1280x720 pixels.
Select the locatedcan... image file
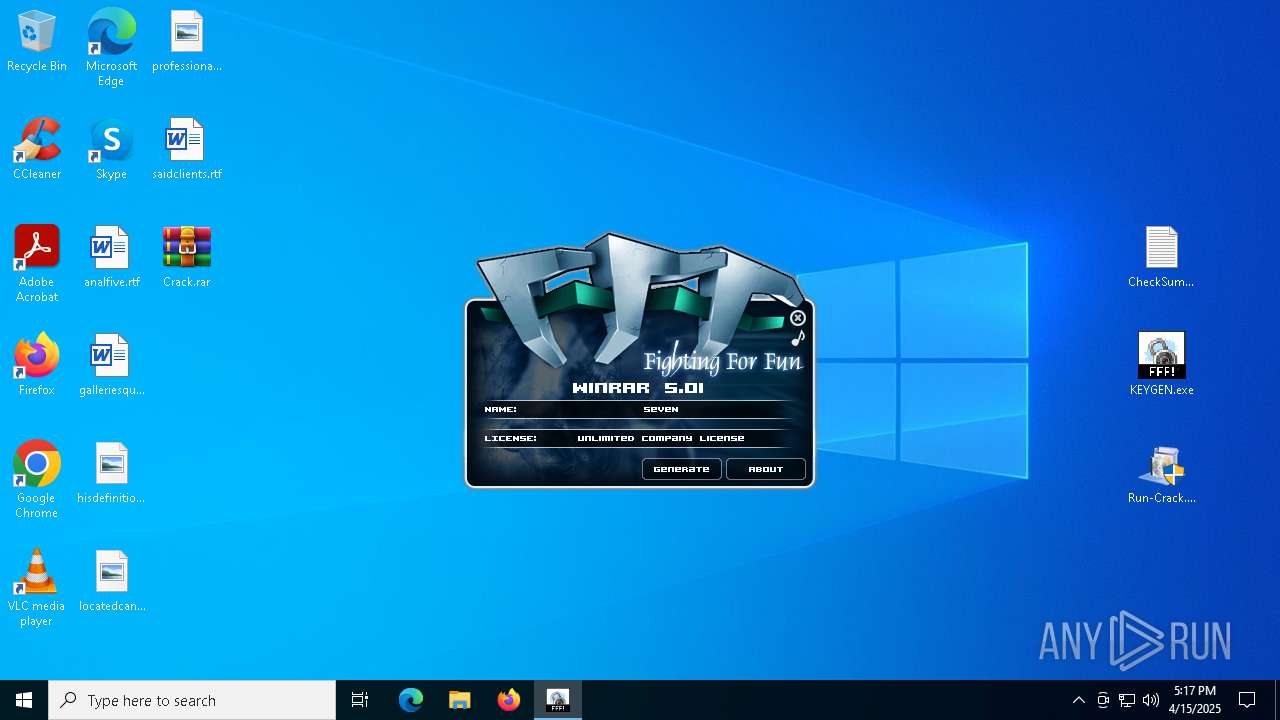(x=111, y=581)
